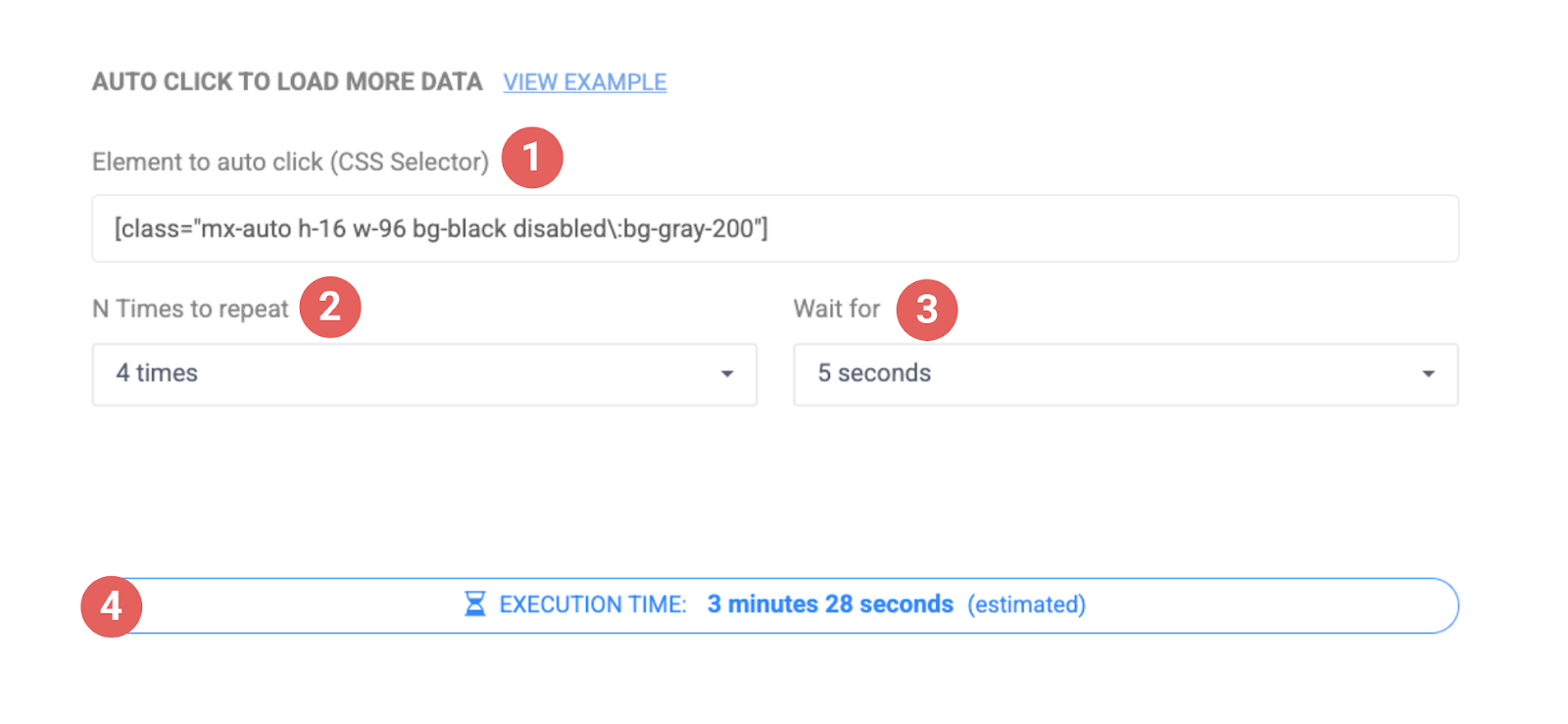
Task: Open the VIEW EXAMPLE link
Action: click(x=584, y=82)
